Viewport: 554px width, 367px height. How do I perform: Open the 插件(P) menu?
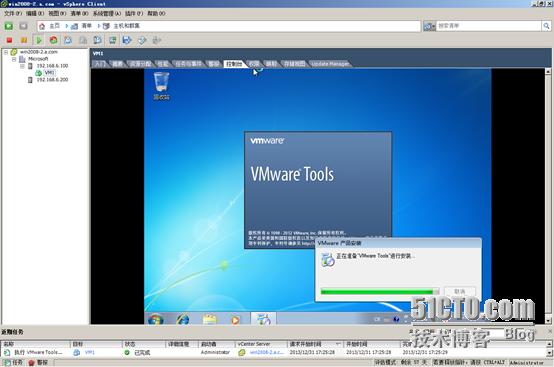(x=134, y=13)
